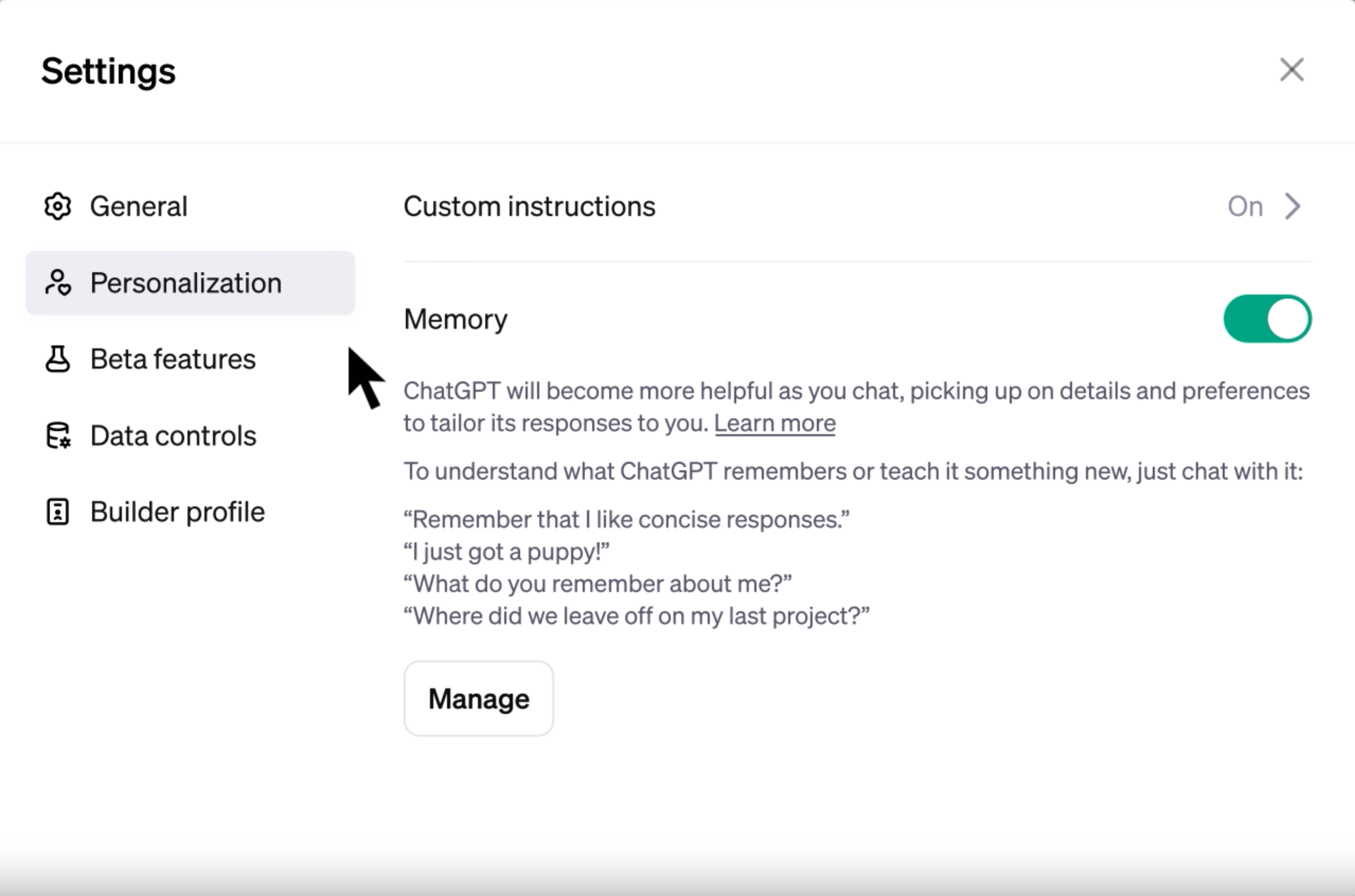Click the Memory heading text
The width and height of the screenshot is (1355, 896).
point(456,319)
